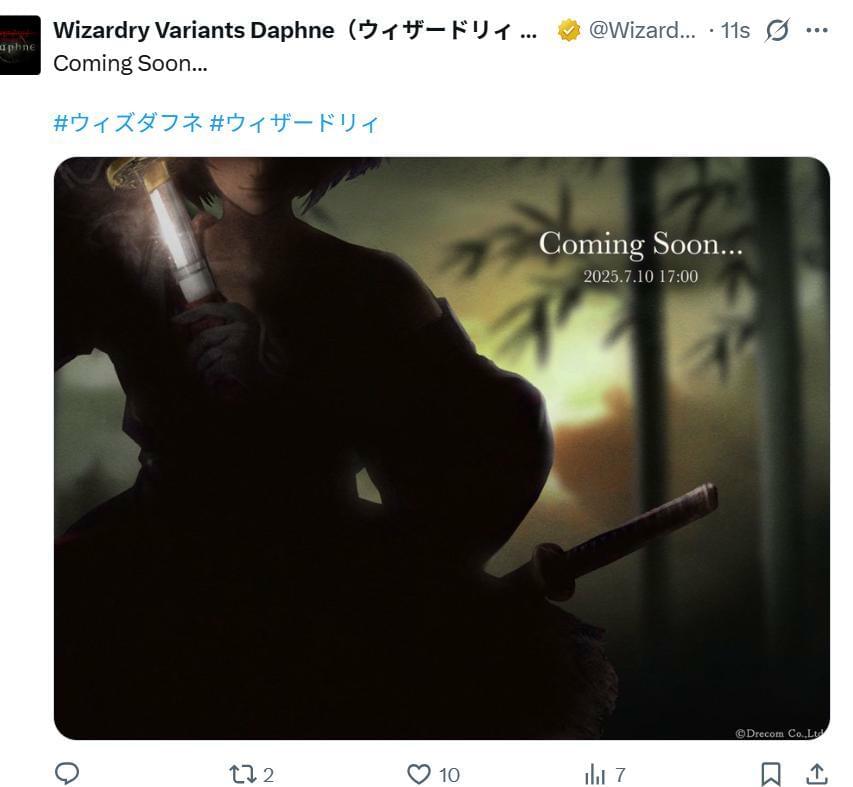Click the Coming Soon... tweet text

131,64
